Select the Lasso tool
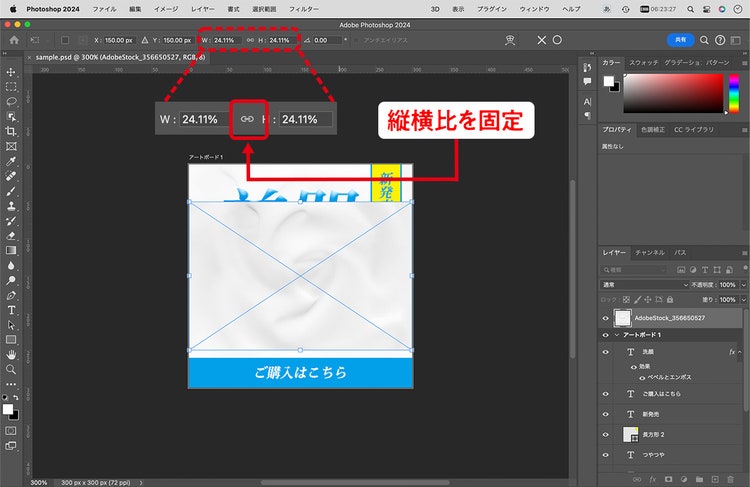The width and height of the screenshot is (750, 487). (x=11, y=101)
